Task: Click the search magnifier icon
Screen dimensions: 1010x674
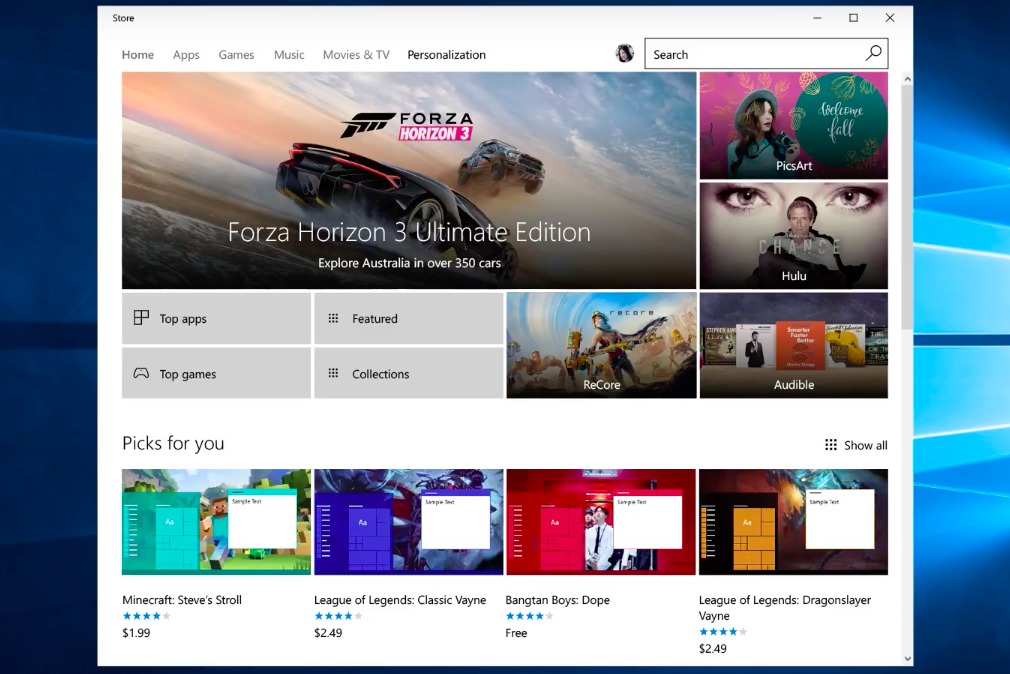Action: (873, 54)
